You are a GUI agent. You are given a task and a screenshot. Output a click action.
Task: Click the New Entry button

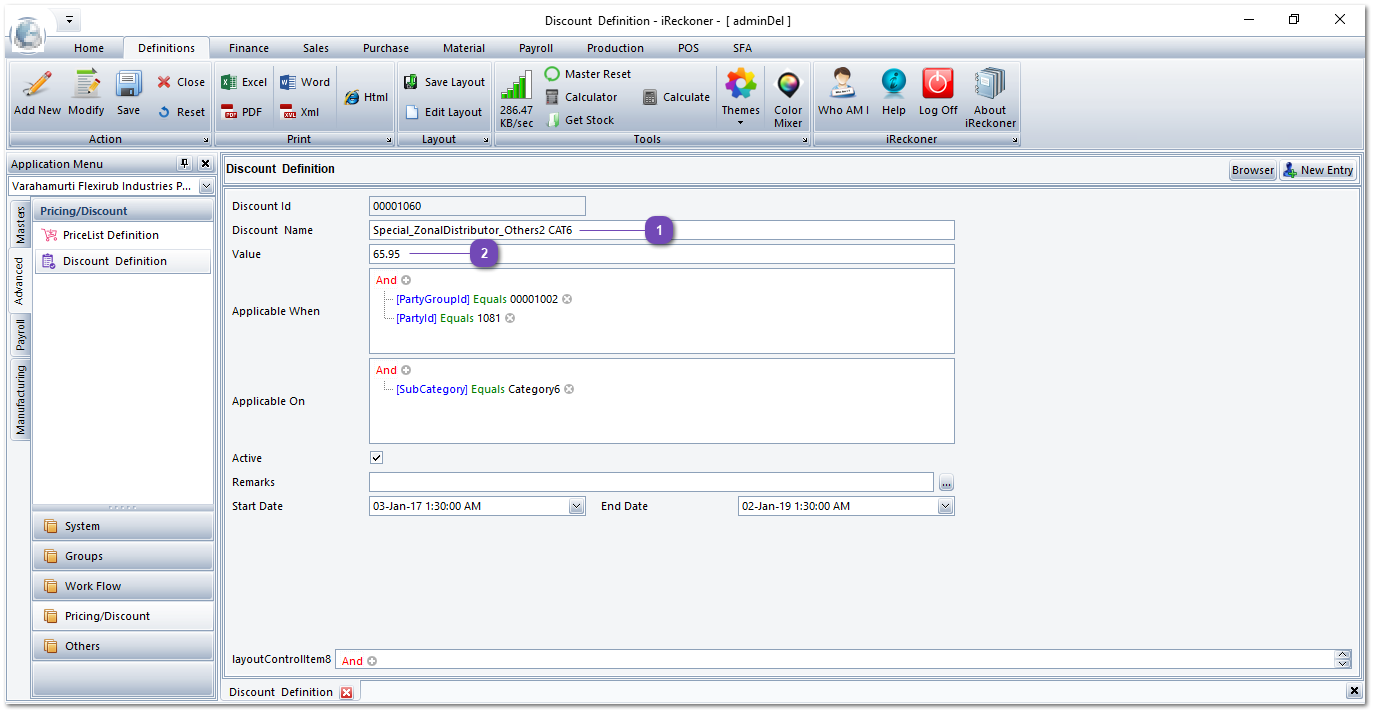[1317, 170]
